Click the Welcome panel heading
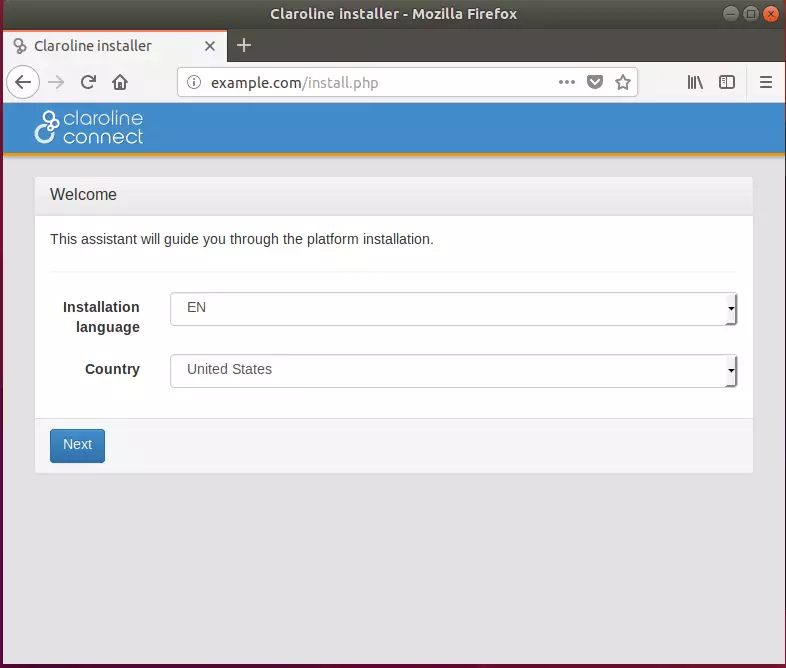 coord(83,194)
